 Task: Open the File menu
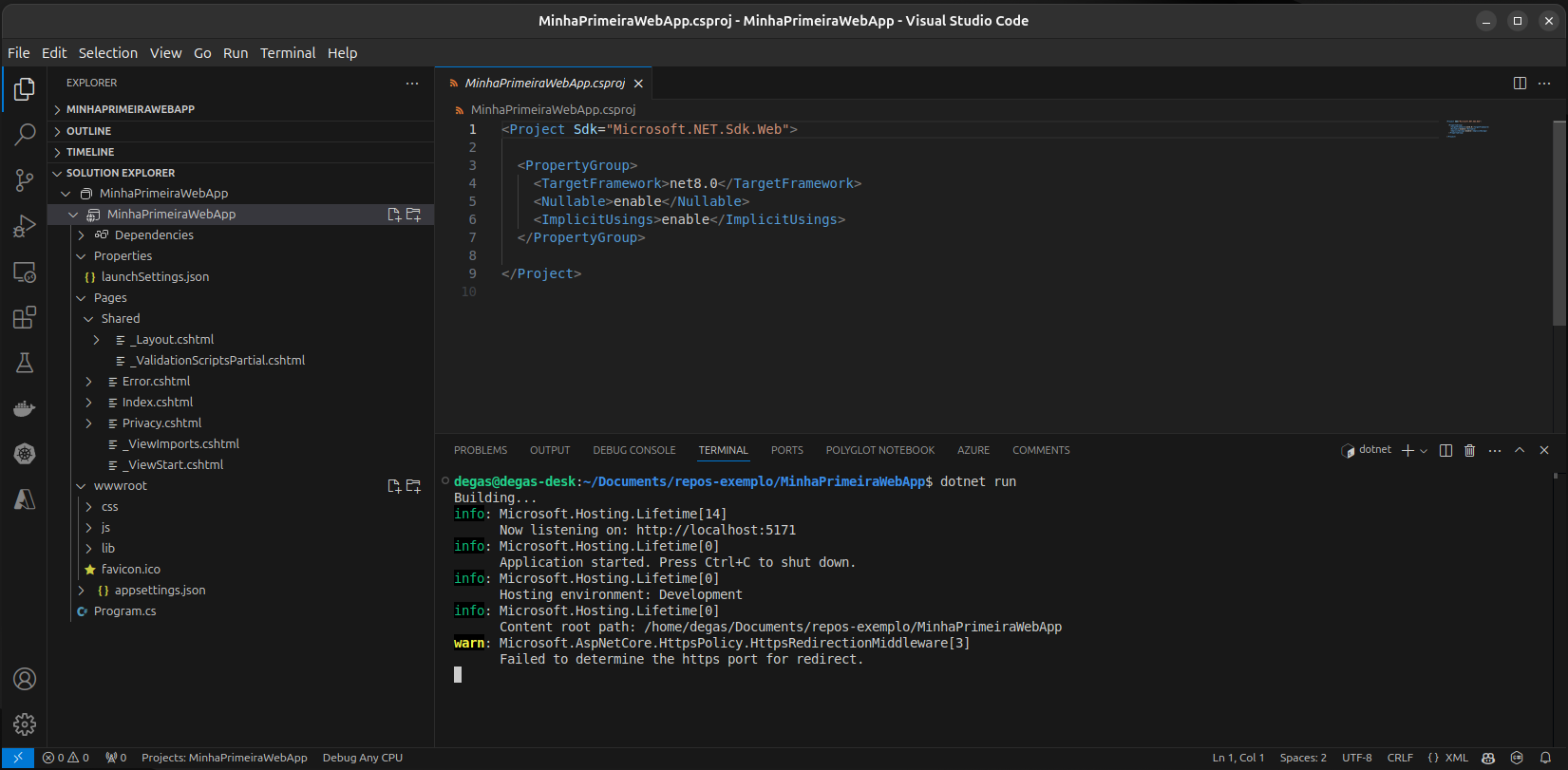click(x=19, y=53)
